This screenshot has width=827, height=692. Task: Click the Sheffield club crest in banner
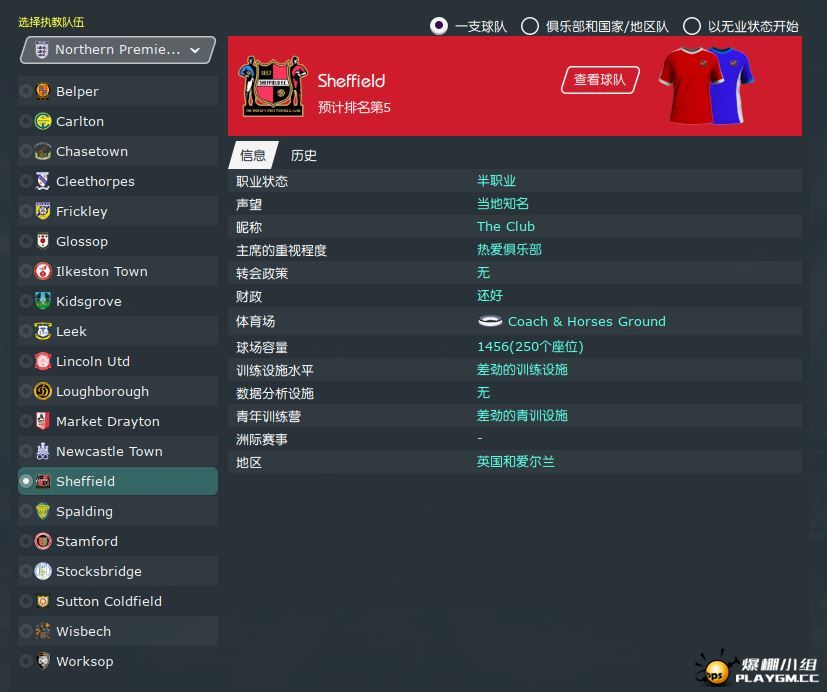point(273,86)
